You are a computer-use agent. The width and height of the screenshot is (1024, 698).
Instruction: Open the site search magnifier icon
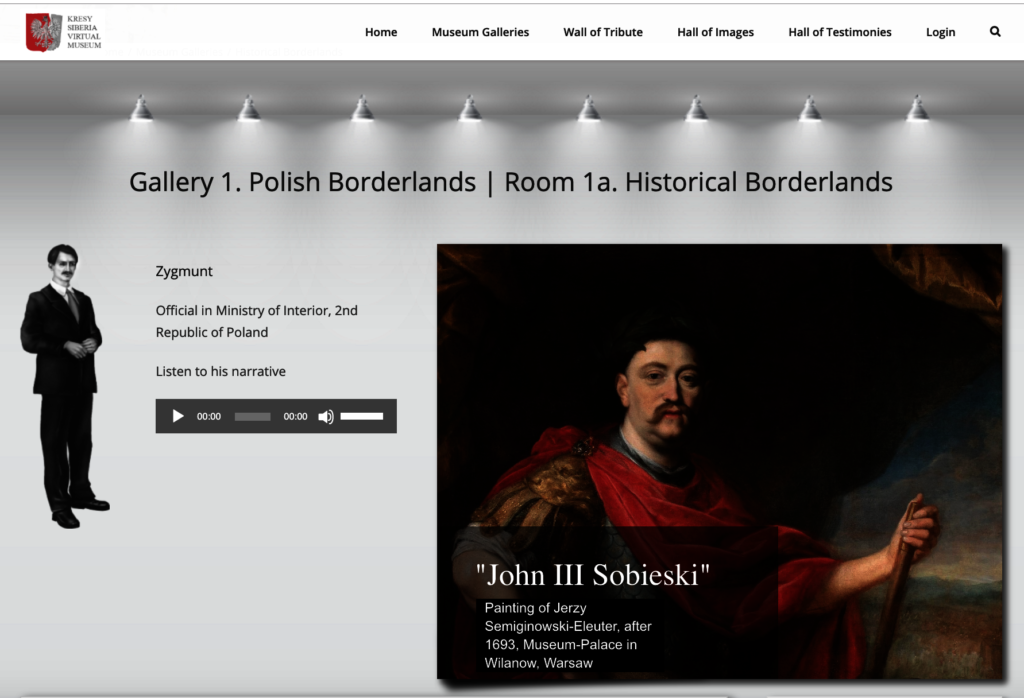[x=995, y=31]
